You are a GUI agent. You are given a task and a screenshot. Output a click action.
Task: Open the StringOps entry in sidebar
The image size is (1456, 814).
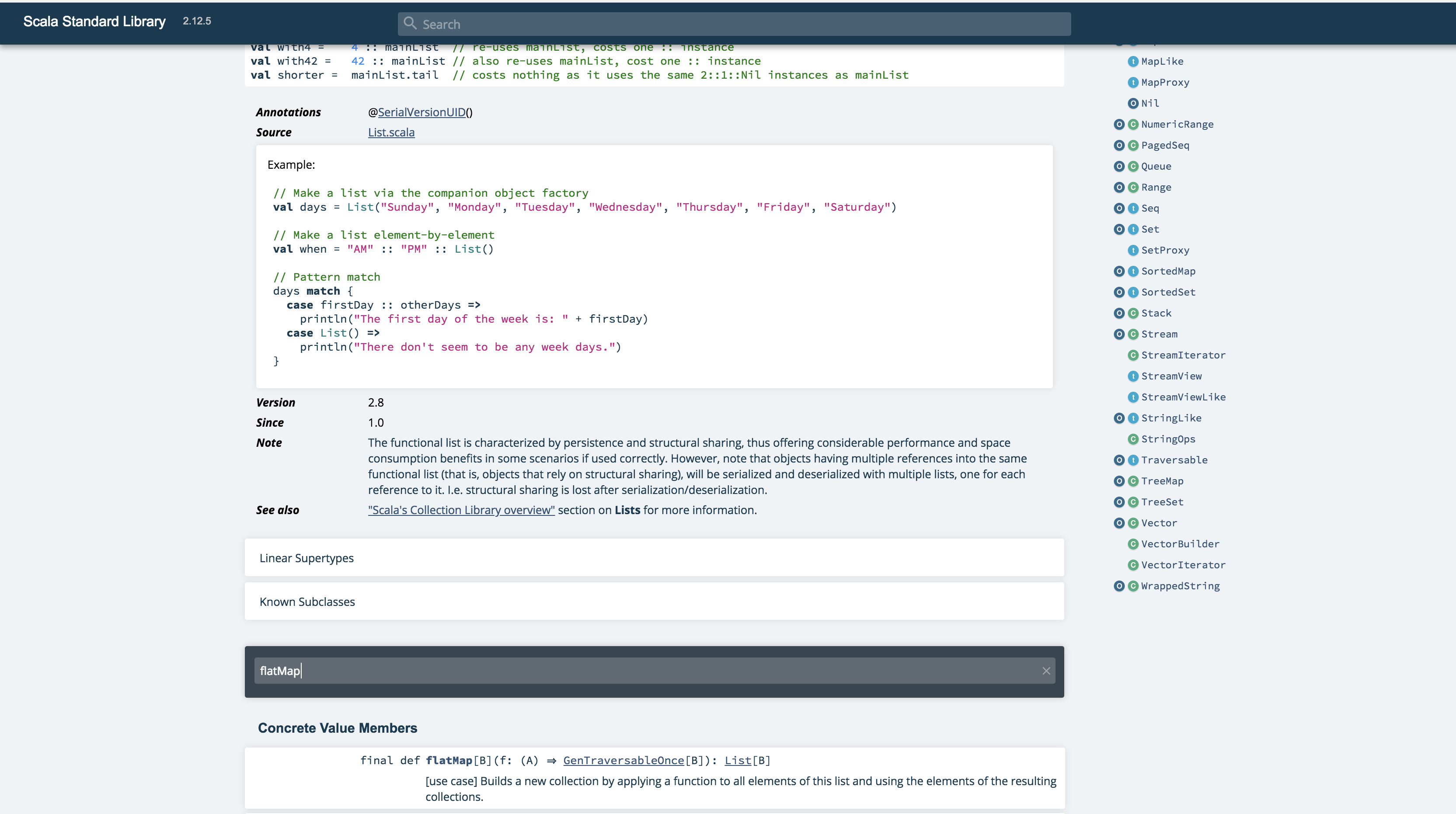[1168, 439]
